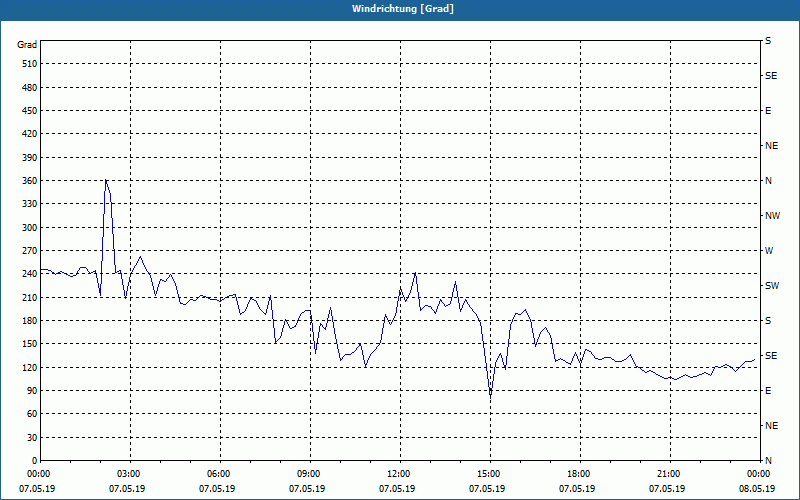Screen dimensions: 800x500
Task: Click the 'Grad' unit label above the y-axis
Action: point(27,45)
